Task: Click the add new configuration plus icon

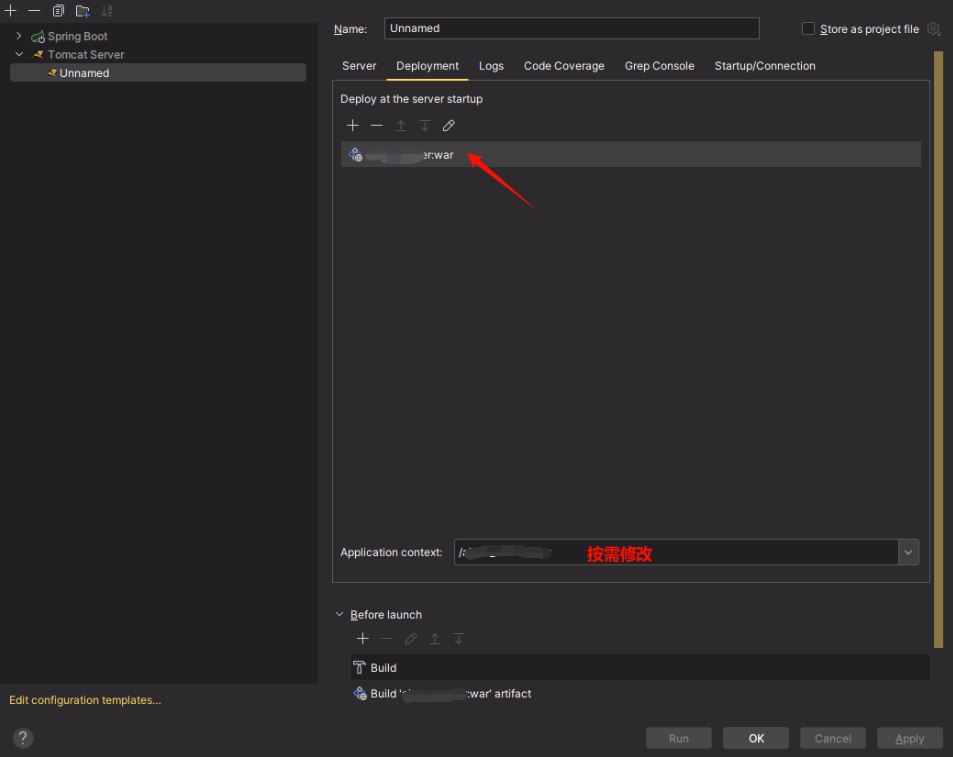Action: pos(11,11)
